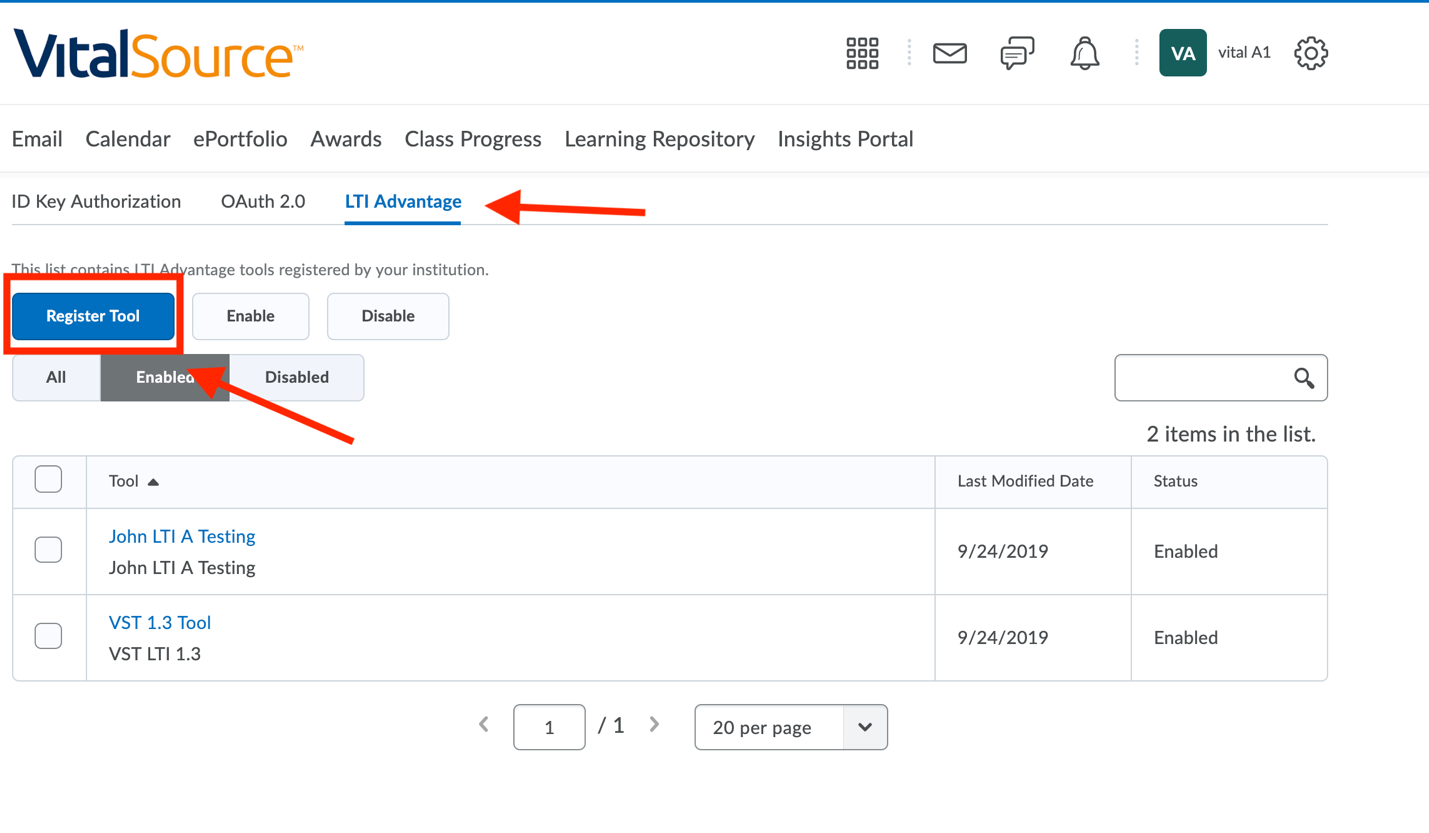Open the vital A1 user menu

click(1244, 53)
